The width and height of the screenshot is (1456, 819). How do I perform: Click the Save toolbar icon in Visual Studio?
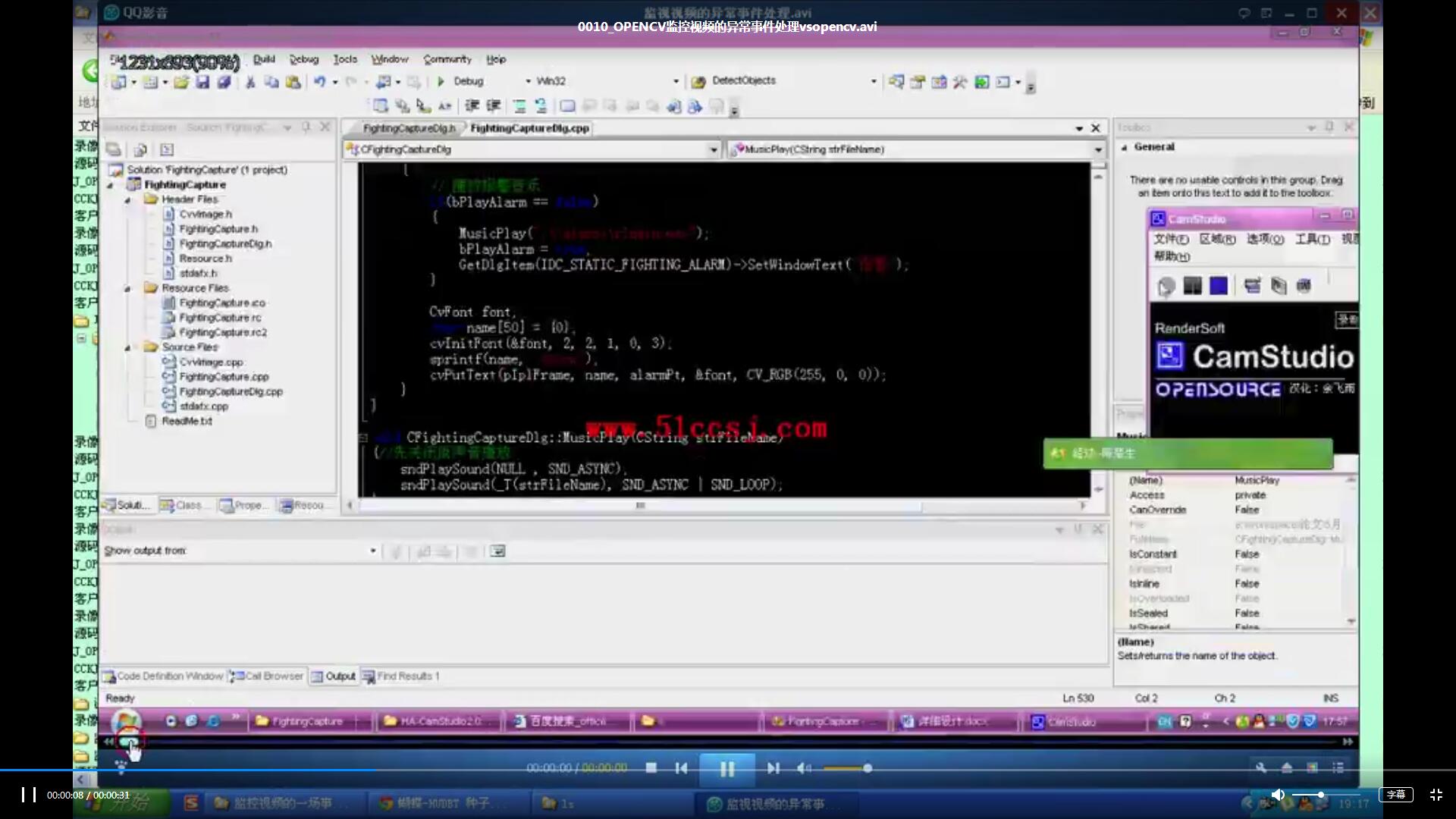202,82
